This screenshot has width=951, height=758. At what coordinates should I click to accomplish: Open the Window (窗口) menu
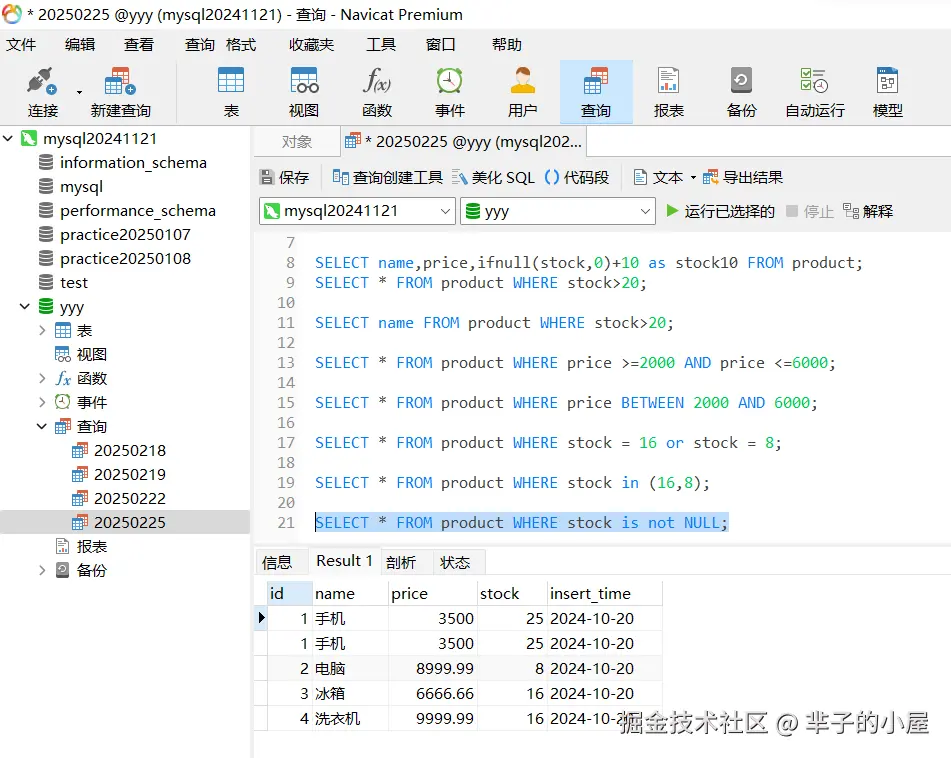440,44
